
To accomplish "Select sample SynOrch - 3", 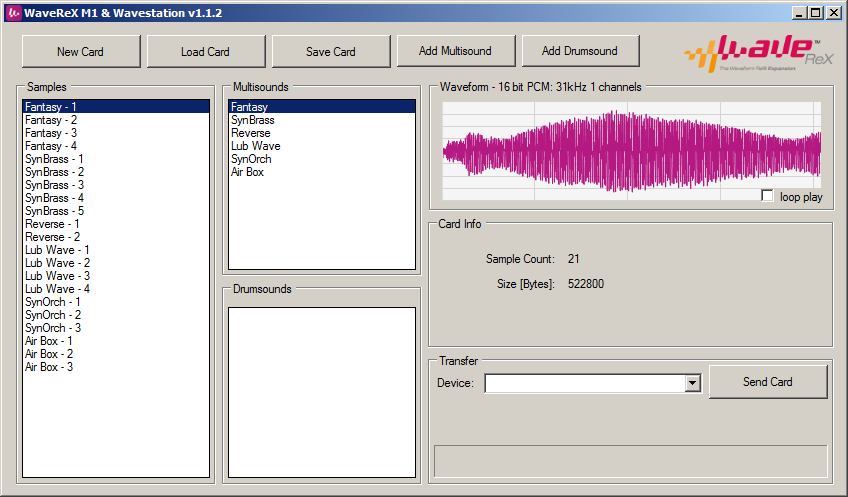I will 116,327.
